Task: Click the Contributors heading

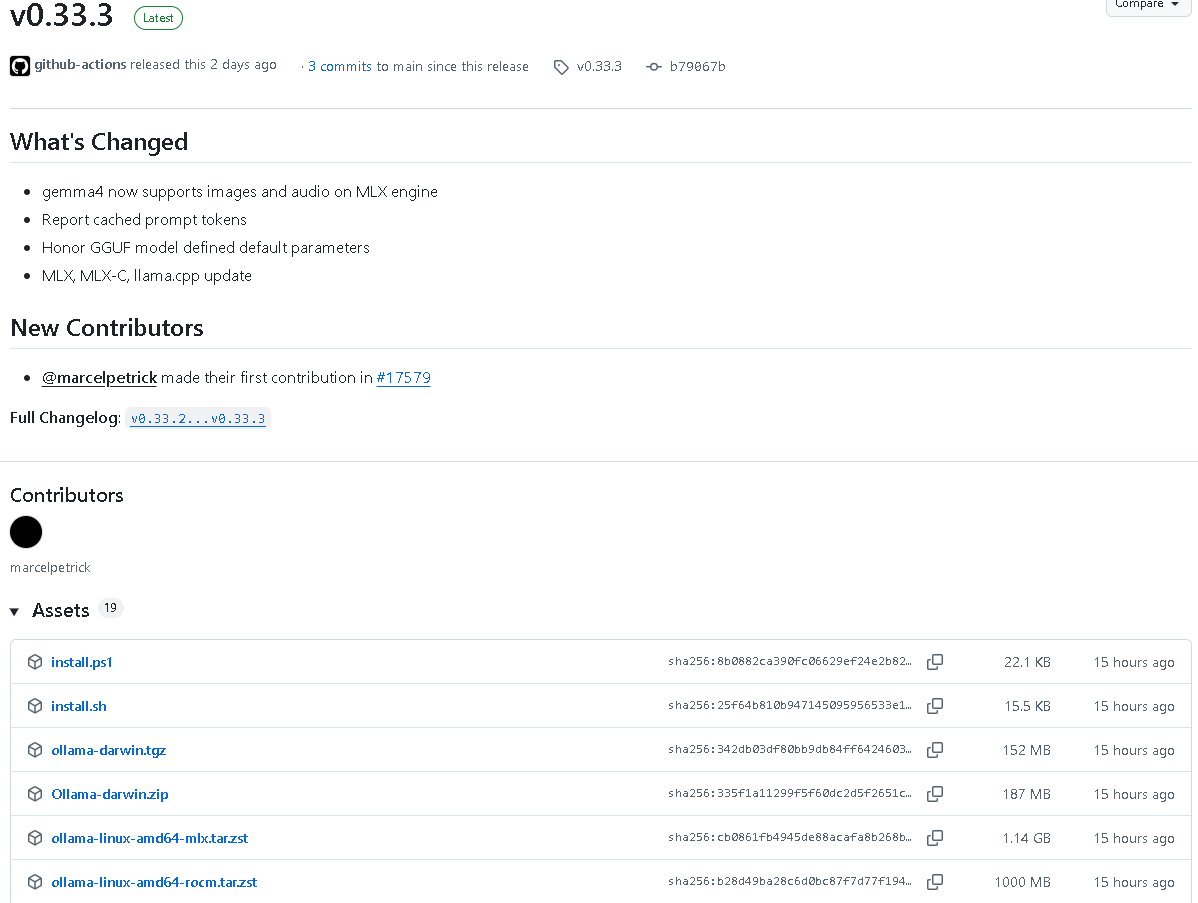Action: tap(66, 495)
